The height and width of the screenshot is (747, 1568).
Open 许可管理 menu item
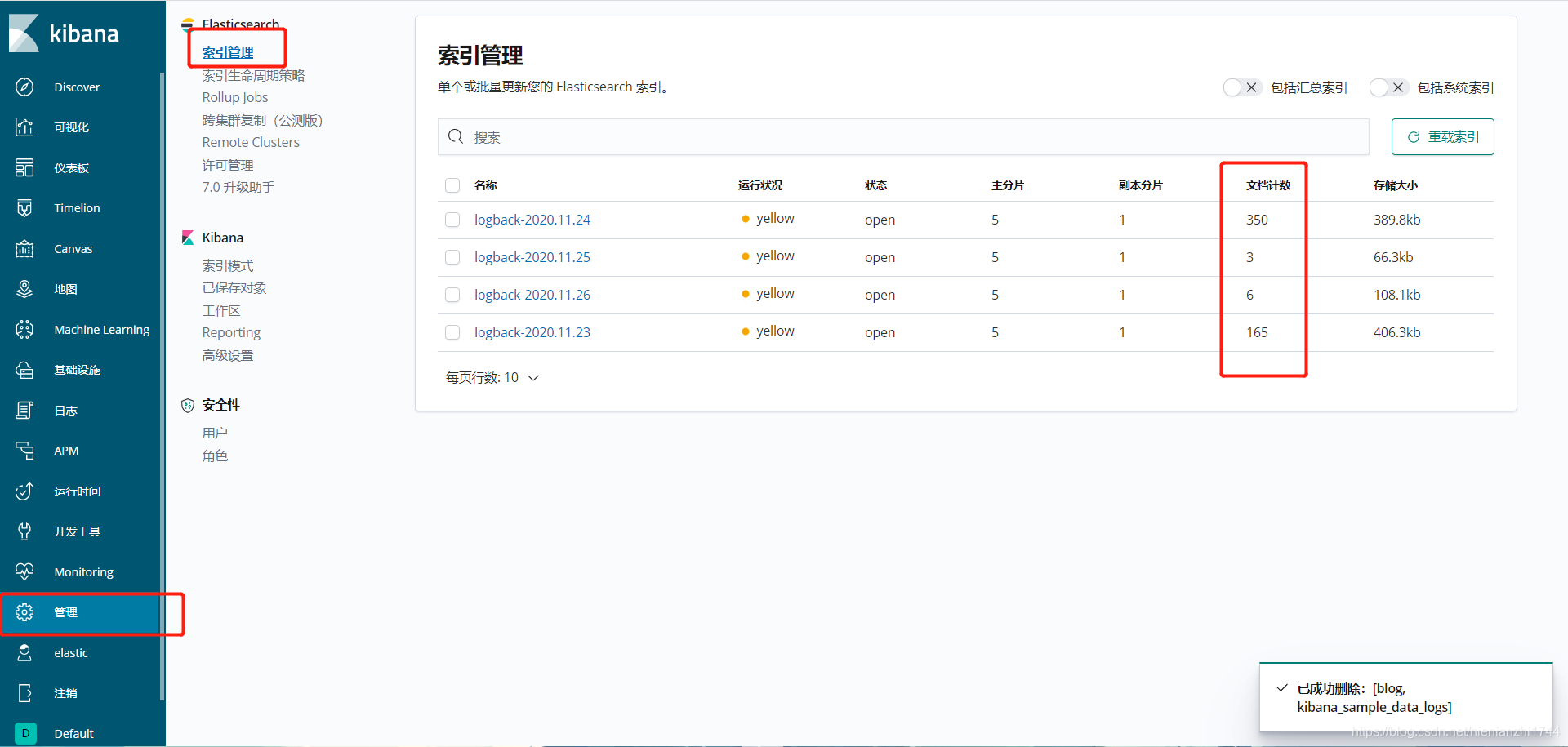pos(228,165)
